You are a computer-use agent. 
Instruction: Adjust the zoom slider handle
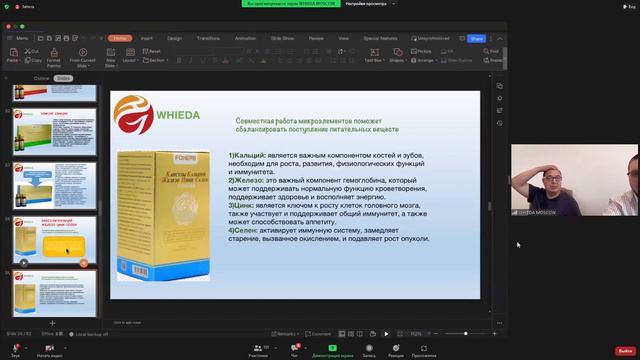coord(465,334)
